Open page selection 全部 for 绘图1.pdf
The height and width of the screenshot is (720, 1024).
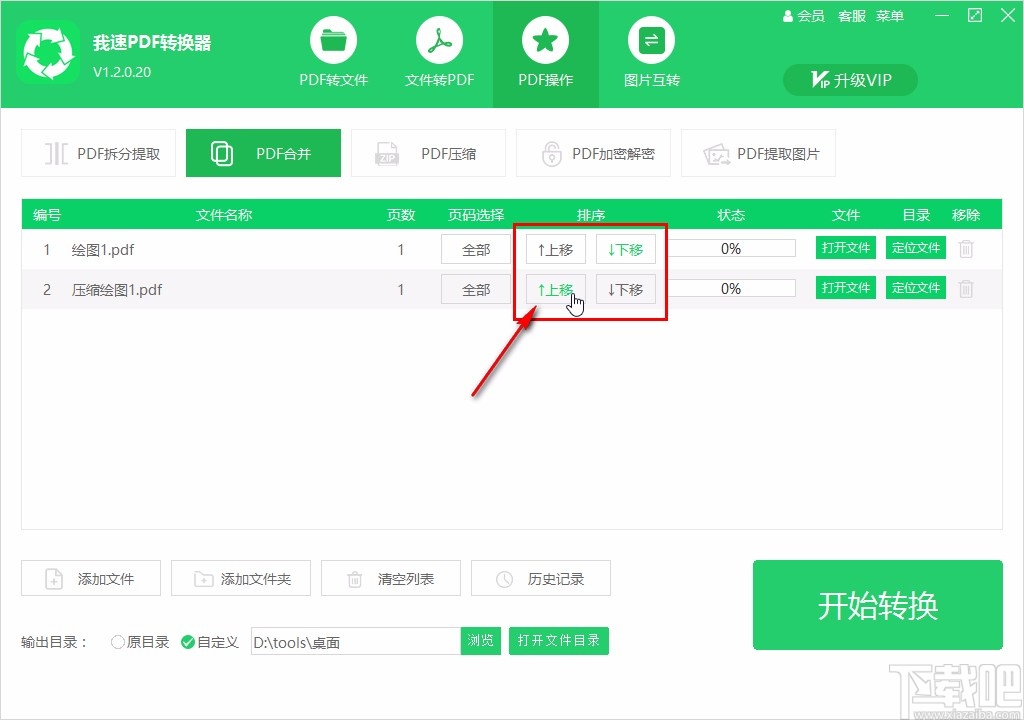pyautogui.click(x=474, y=248)
